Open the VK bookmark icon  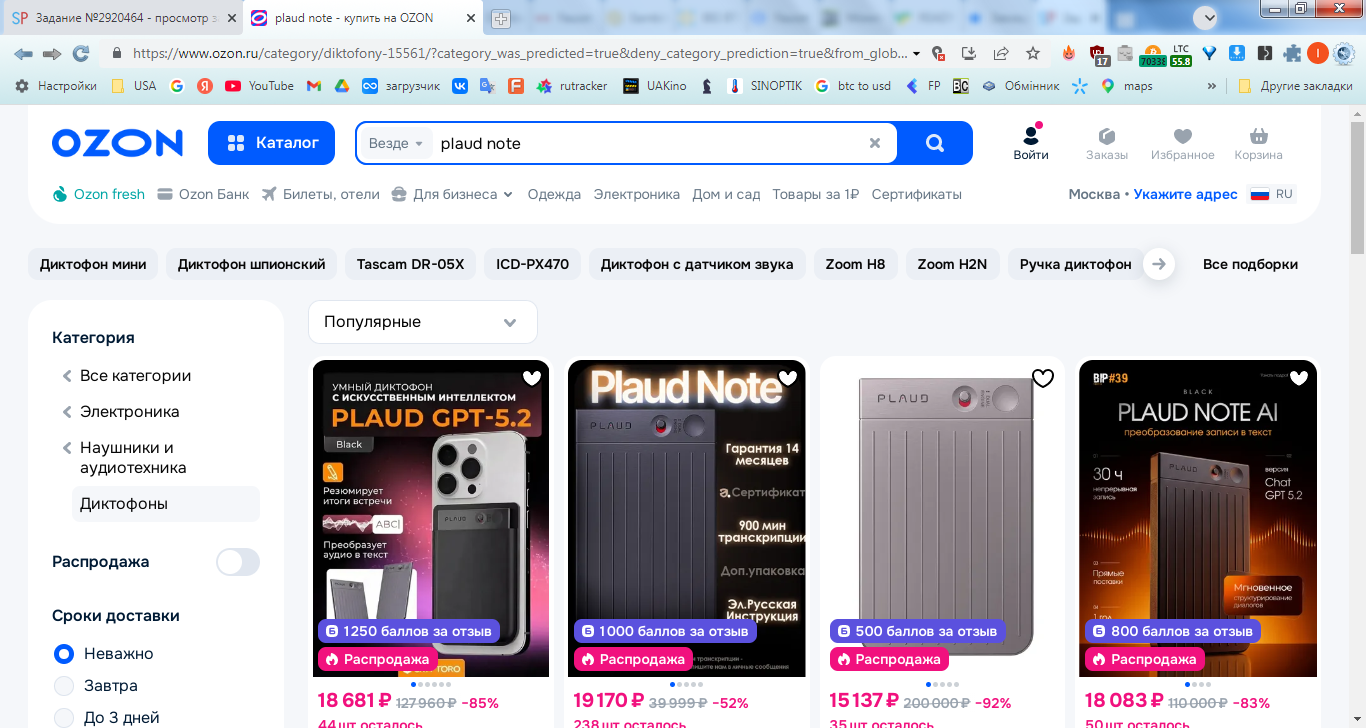pos(460,86)
